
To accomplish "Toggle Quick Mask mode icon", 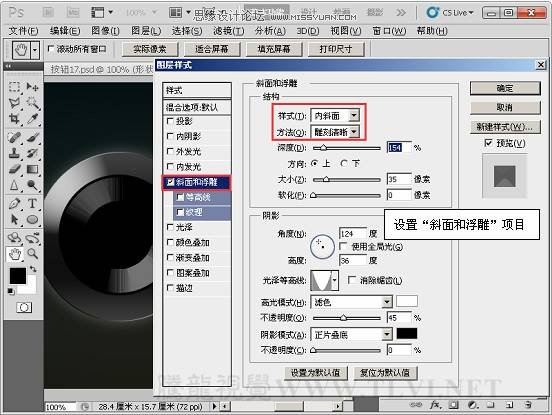I will (24, 308).
